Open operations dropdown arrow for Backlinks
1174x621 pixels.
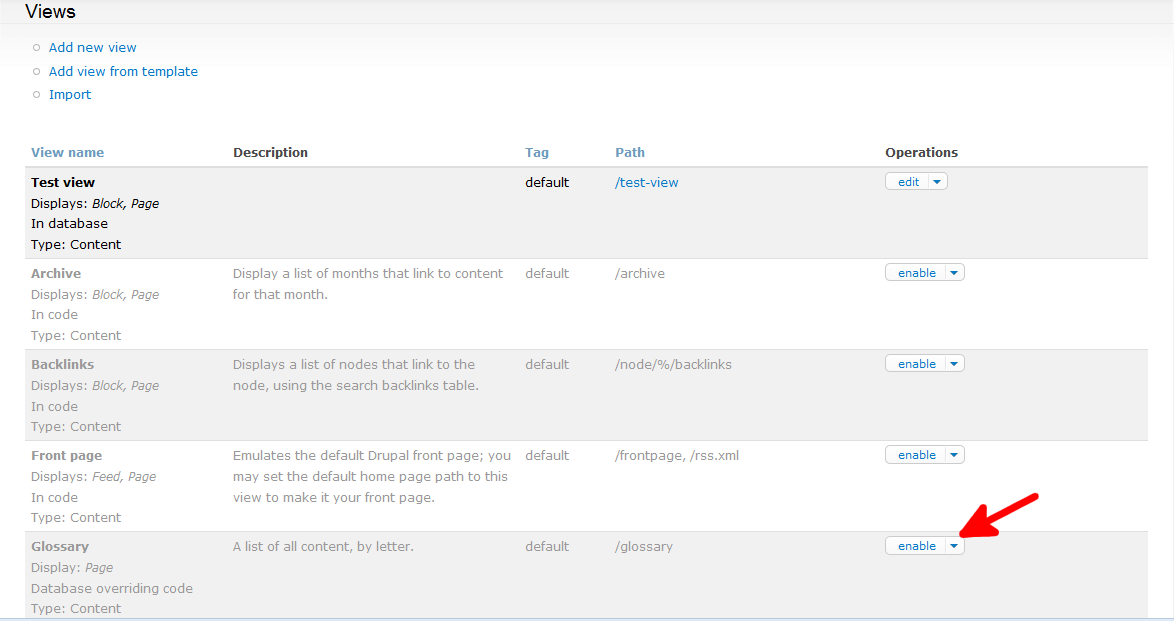coord(954,364)
